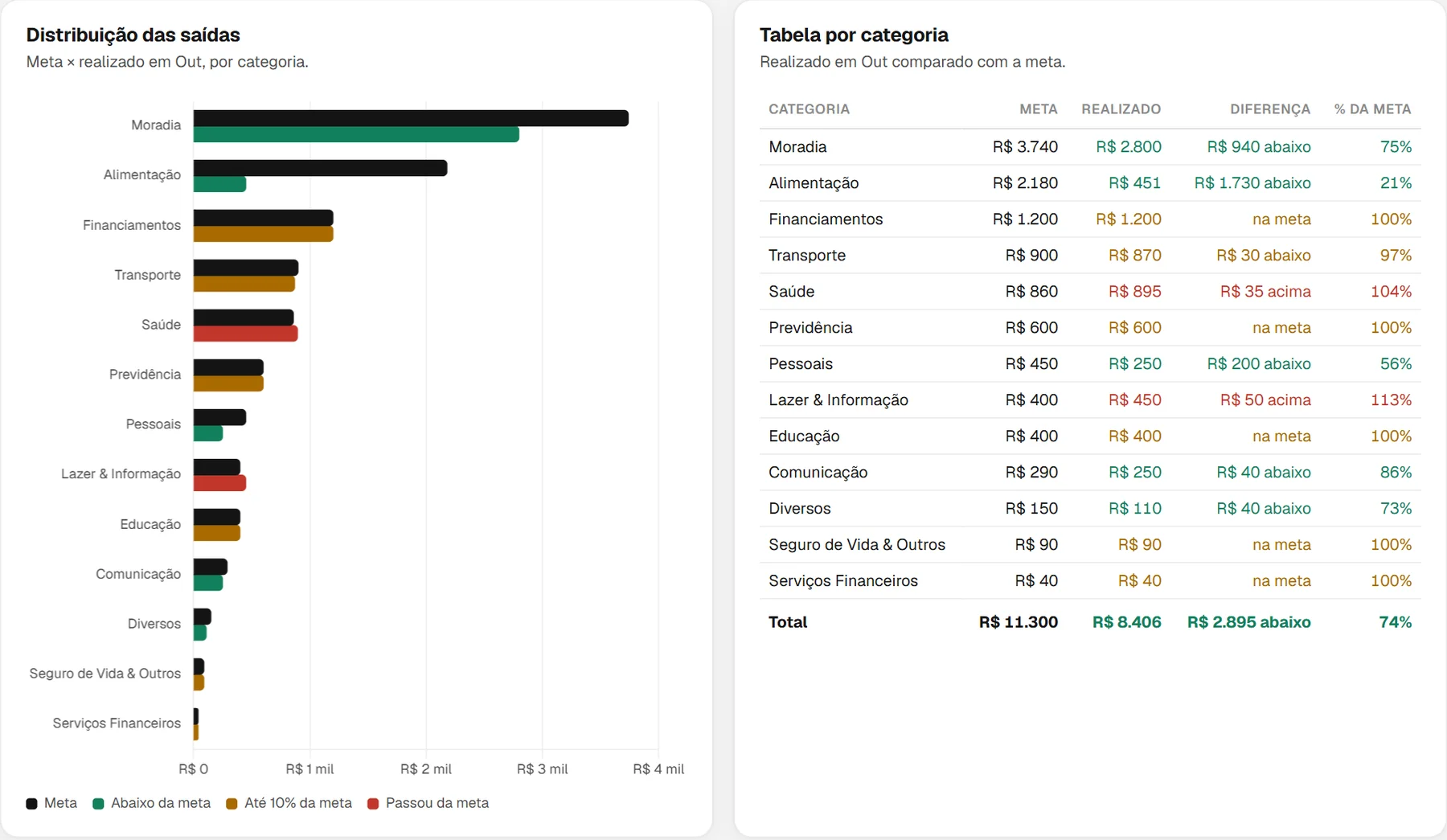Click the % DA META column header
1447x840 pixels.
1372,109
